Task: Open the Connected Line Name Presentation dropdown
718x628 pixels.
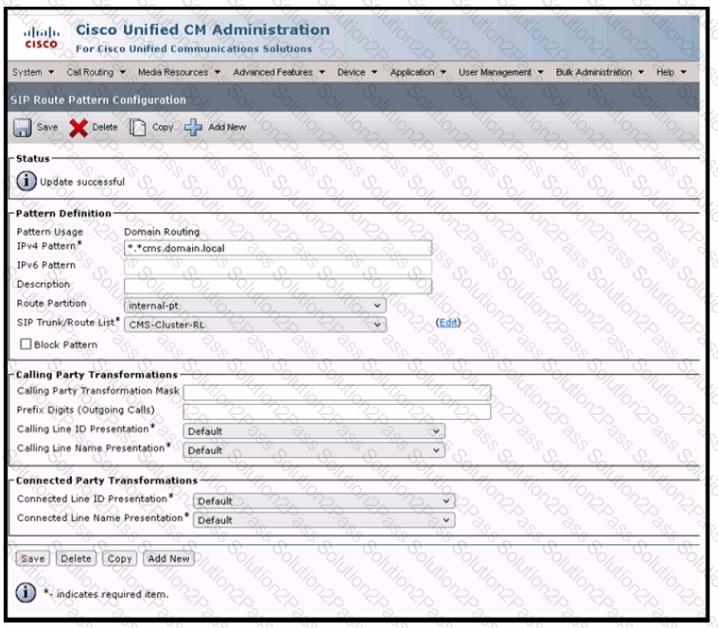Action: click(x=324, y=520)
